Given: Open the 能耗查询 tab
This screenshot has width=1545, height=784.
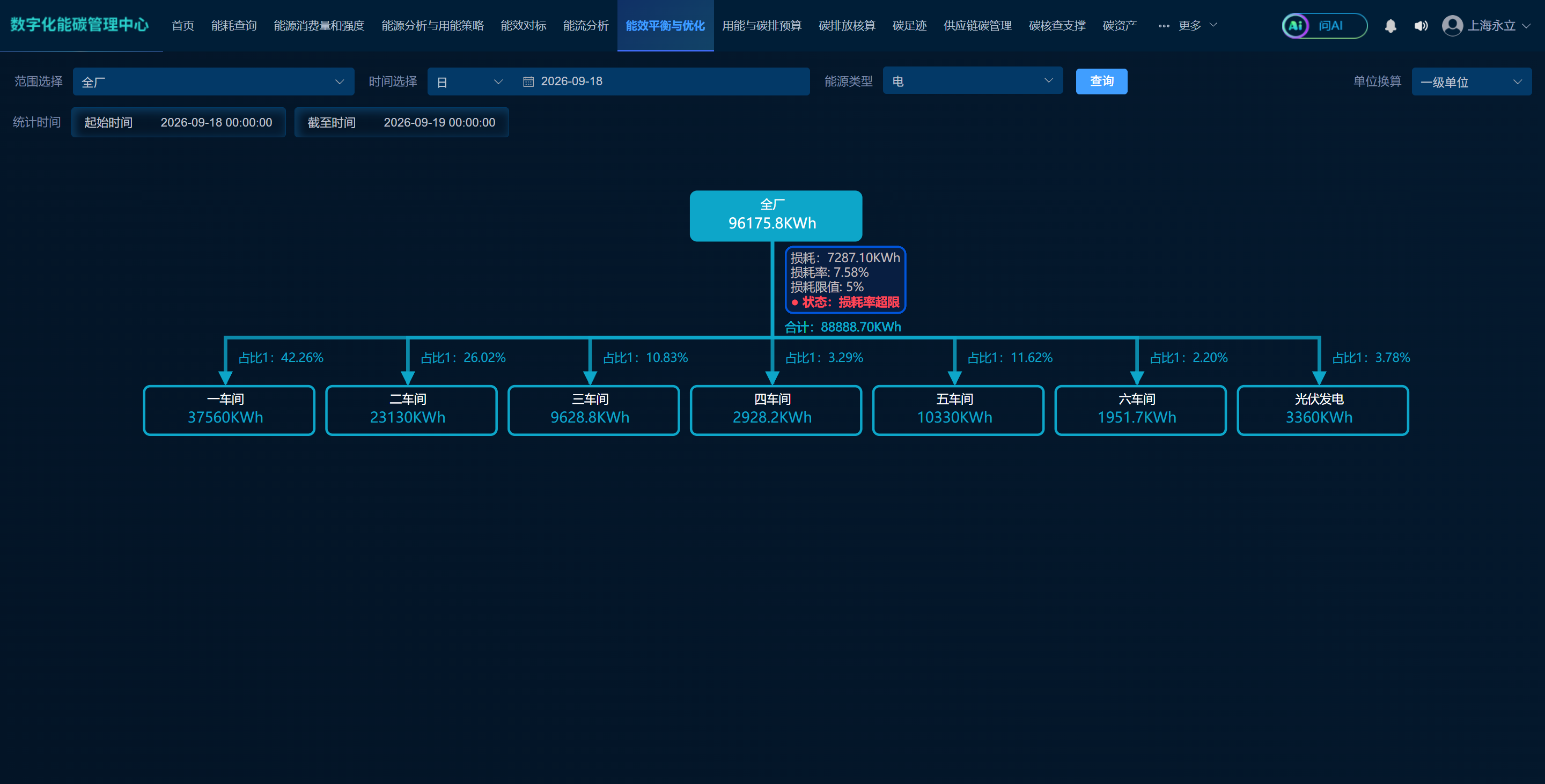Looking at the screenshot, I should pyautogui.click(x=234, y=26).
